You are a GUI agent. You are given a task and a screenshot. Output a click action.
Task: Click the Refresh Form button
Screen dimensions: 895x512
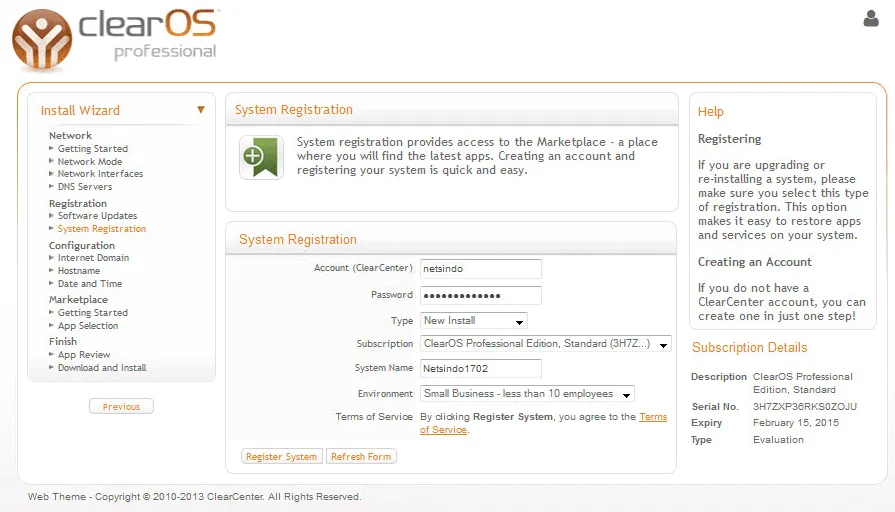[361, 457]
